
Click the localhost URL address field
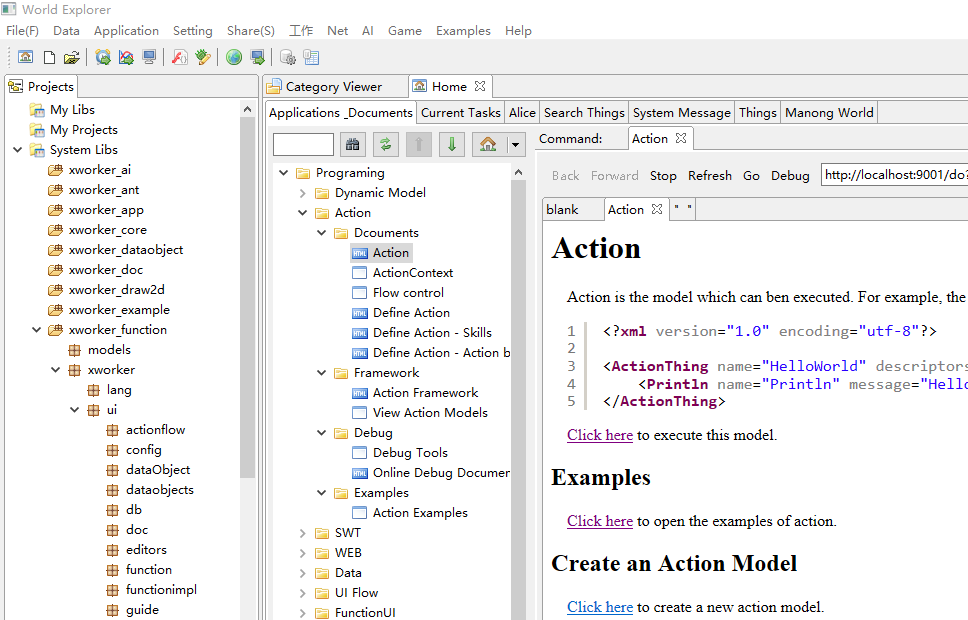point(895,175)
